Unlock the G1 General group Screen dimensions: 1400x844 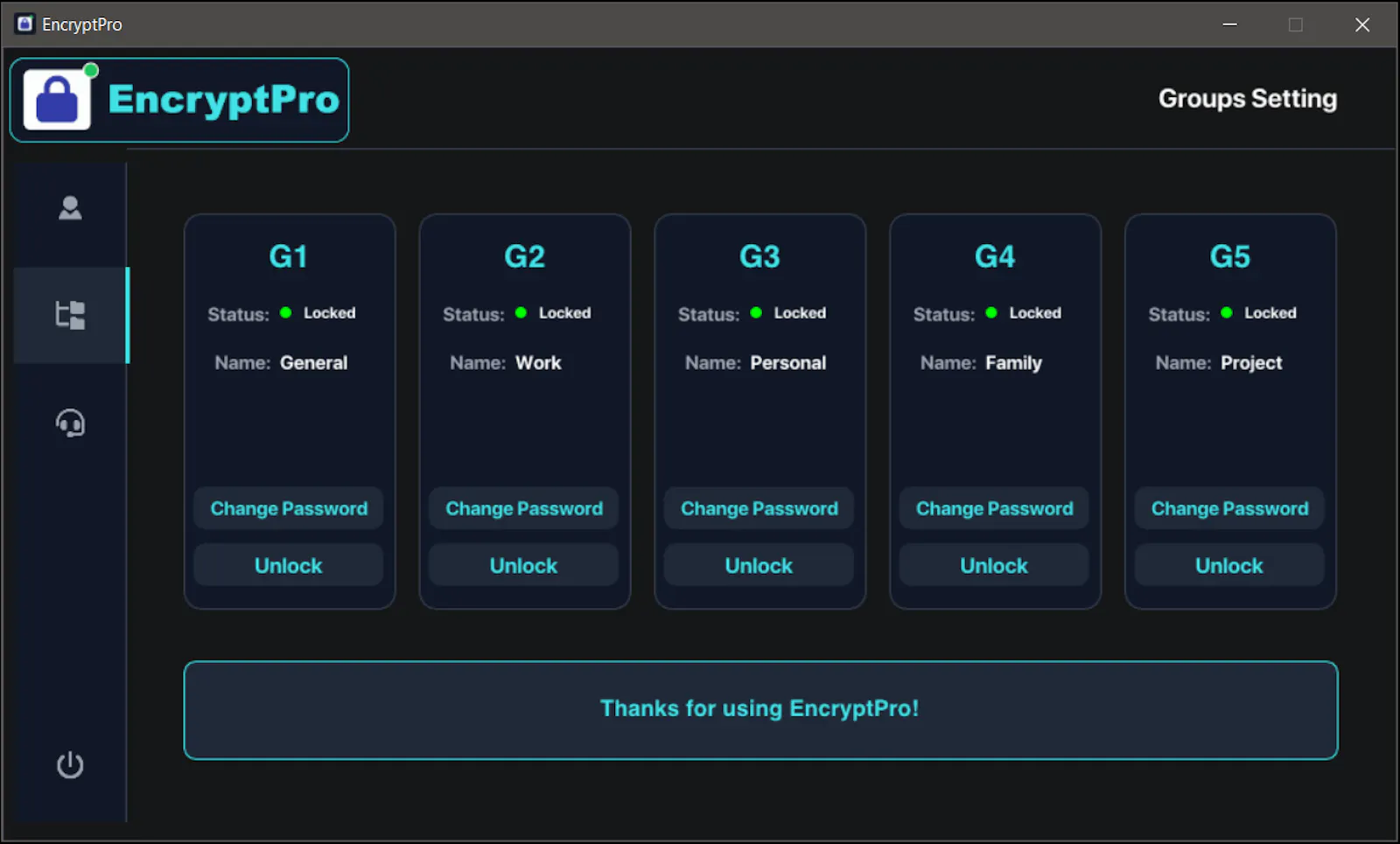289,565
